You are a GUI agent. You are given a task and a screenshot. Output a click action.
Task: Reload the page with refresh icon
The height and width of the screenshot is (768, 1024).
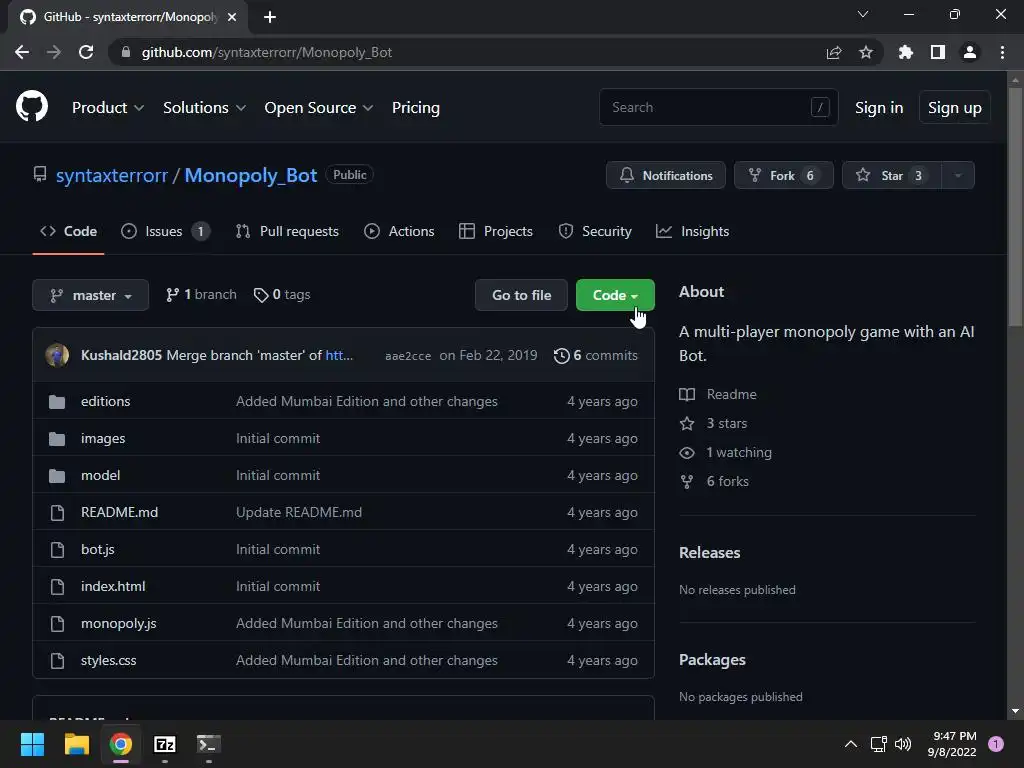point(86,52)
